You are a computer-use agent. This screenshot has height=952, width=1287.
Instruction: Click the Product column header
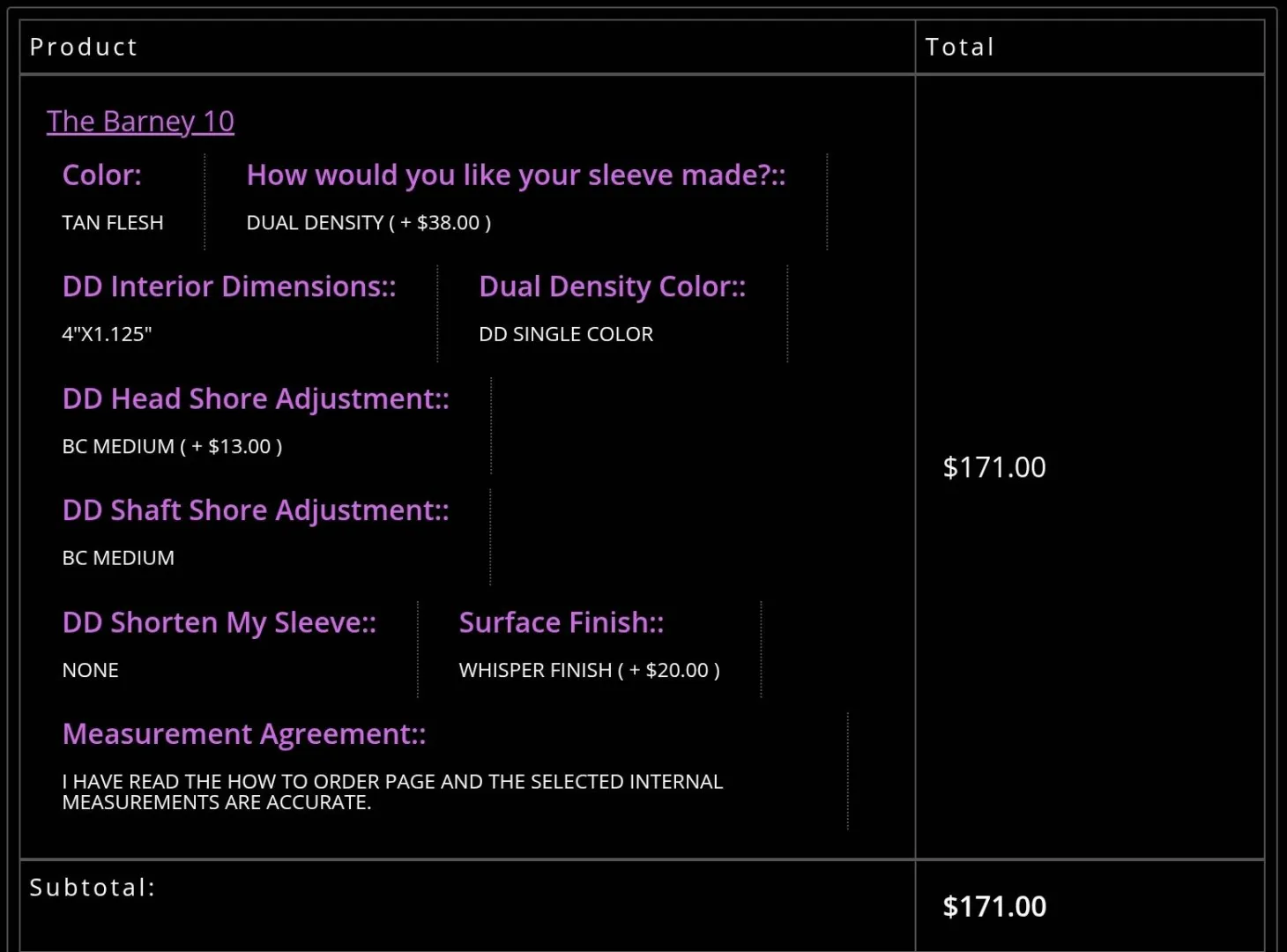click(84, 47)
